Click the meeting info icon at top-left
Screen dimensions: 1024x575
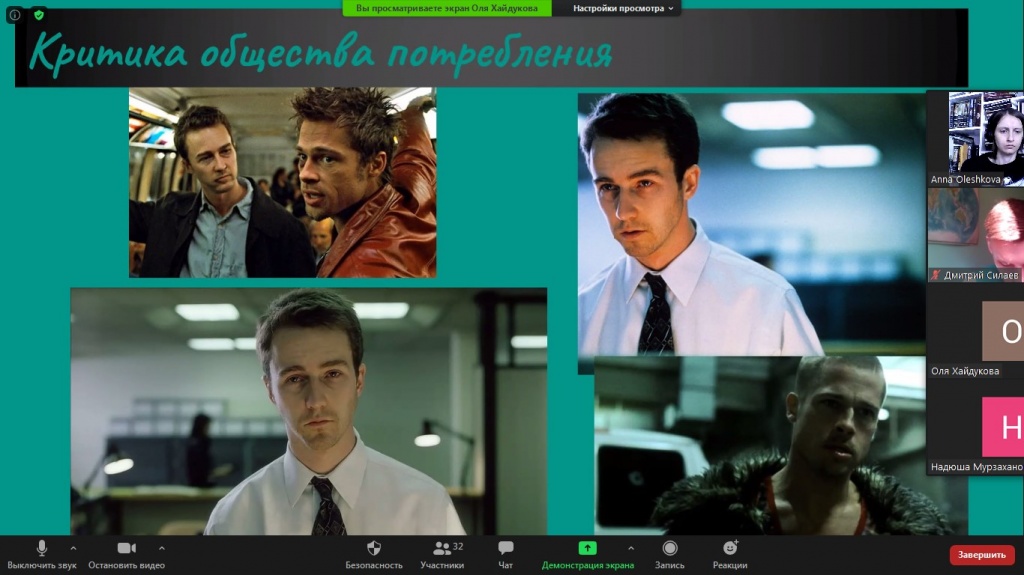pyautogui.click(x=15, y=15)
